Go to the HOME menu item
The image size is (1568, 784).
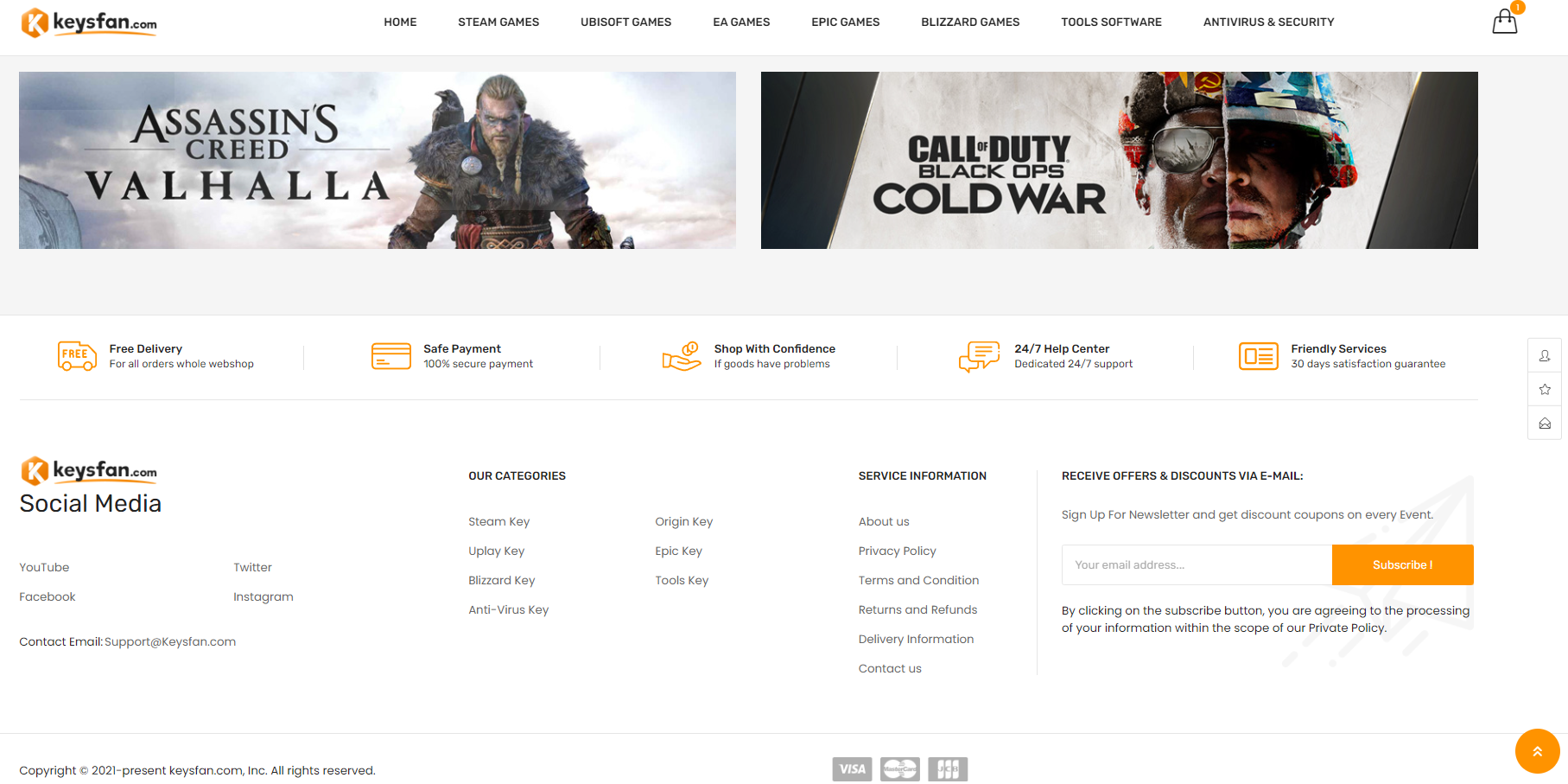tap(400, 22)
